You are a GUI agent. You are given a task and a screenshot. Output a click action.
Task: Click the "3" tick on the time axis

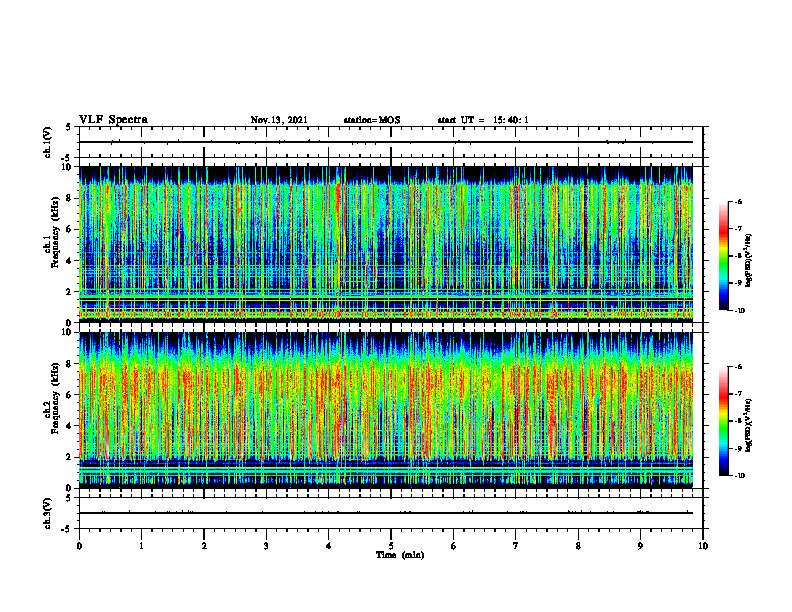pyautogui.click(x=266, y=546)
